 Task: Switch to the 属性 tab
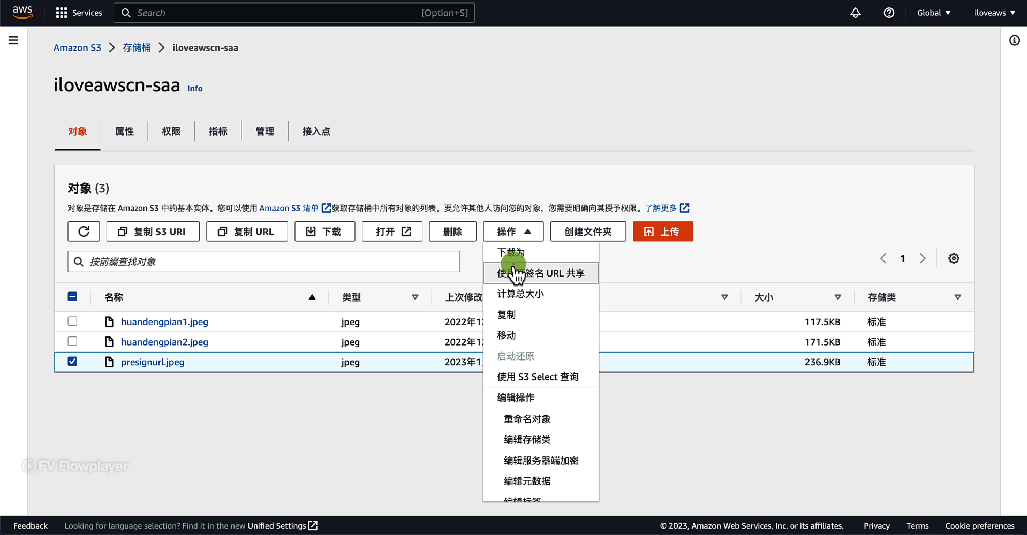pos(124,132)
